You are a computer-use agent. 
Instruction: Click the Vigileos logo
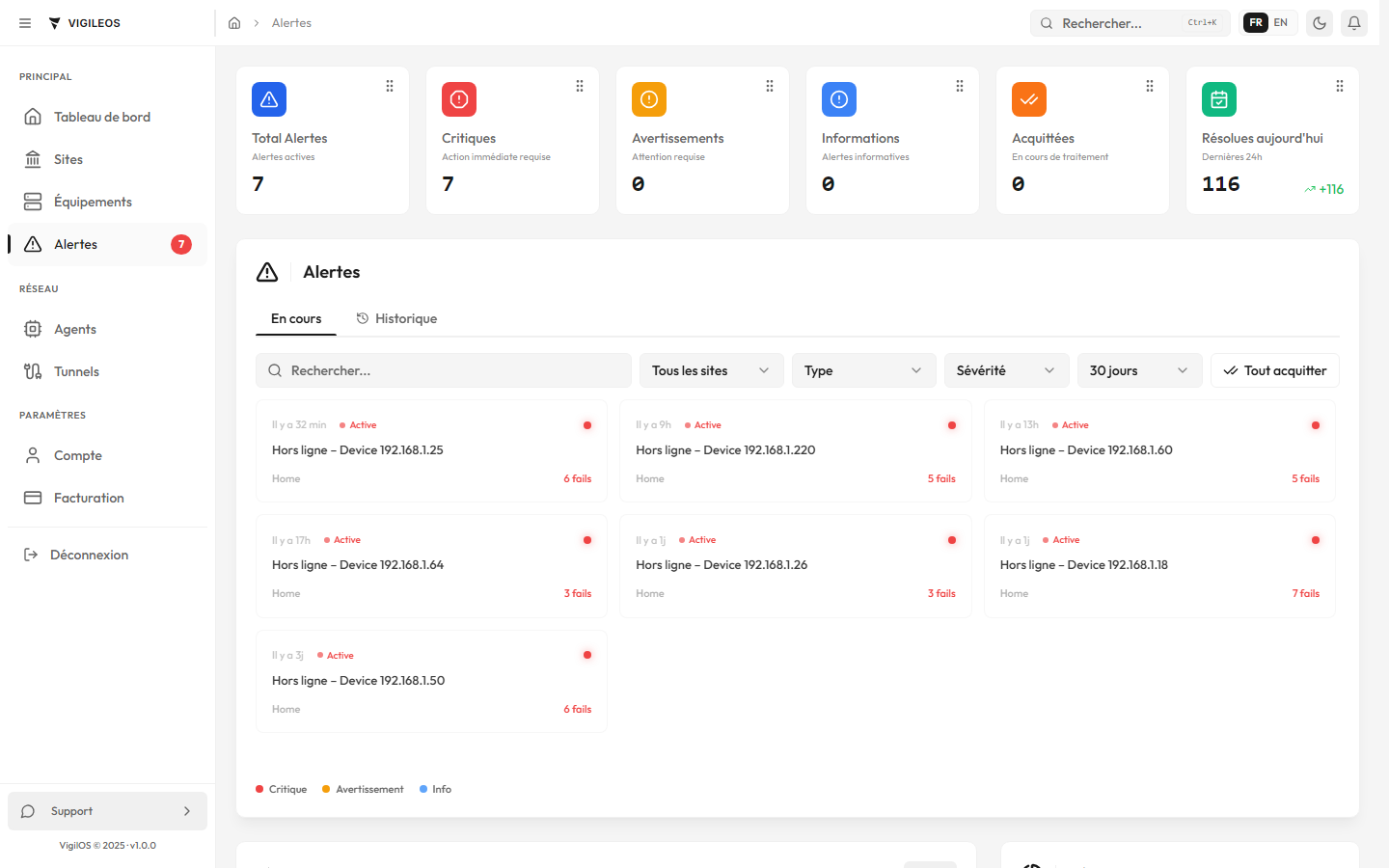point(84,23)
